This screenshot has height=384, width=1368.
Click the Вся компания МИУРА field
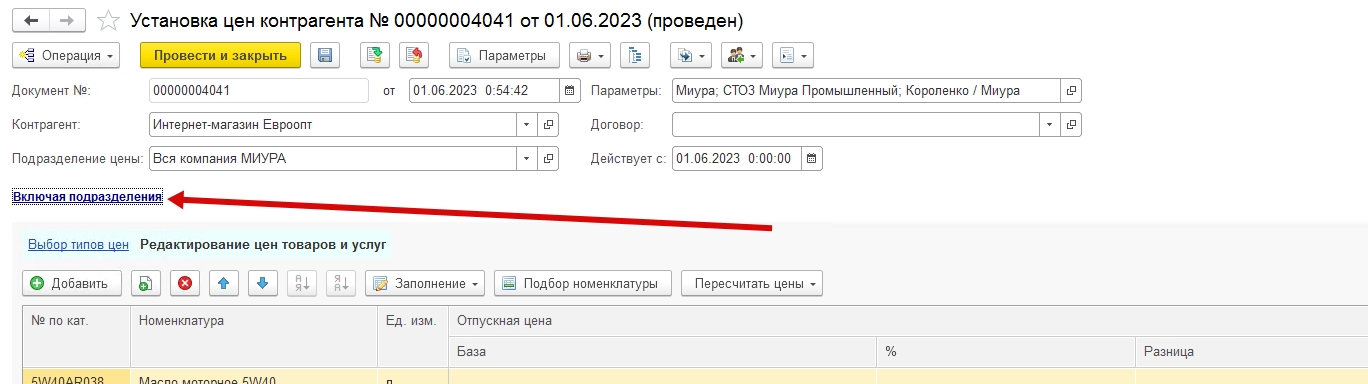coord(333,159)
